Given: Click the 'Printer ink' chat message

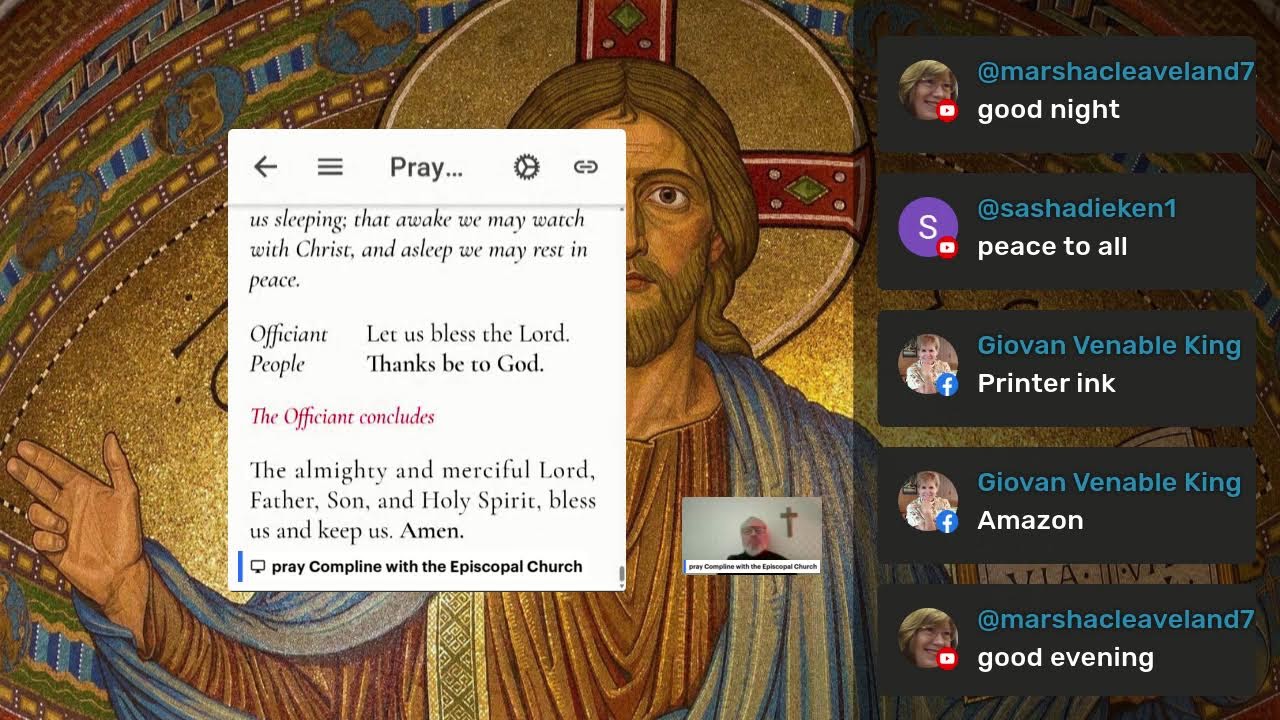Looking at the screenshot, I should [1046, 383].
